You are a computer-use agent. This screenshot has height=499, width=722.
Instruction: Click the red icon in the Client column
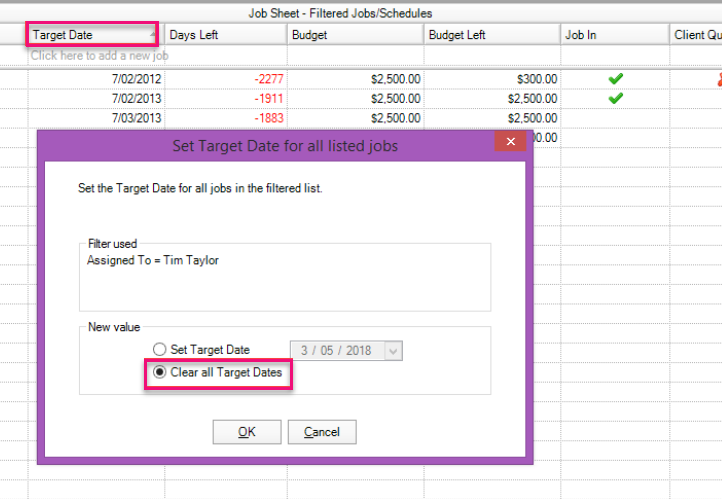716,78
